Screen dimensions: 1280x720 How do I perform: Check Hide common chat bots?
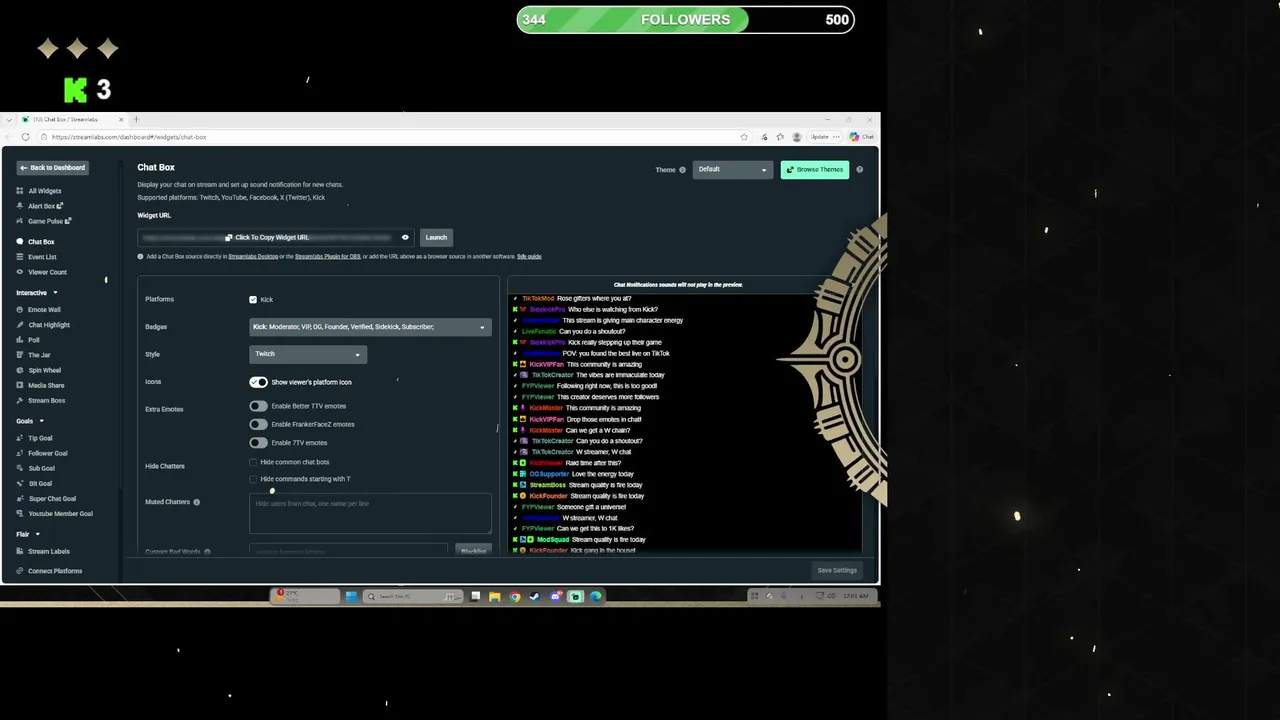tap(253, 462)
